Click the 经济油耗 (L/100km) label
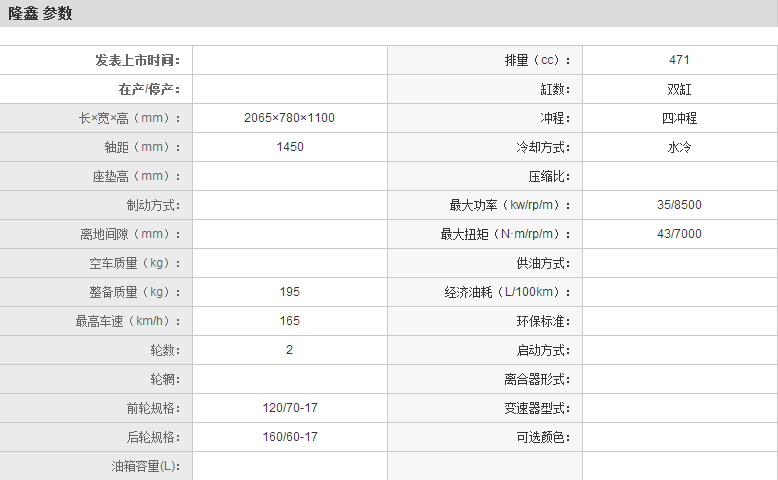778x480 pixels. coord(509,292)
